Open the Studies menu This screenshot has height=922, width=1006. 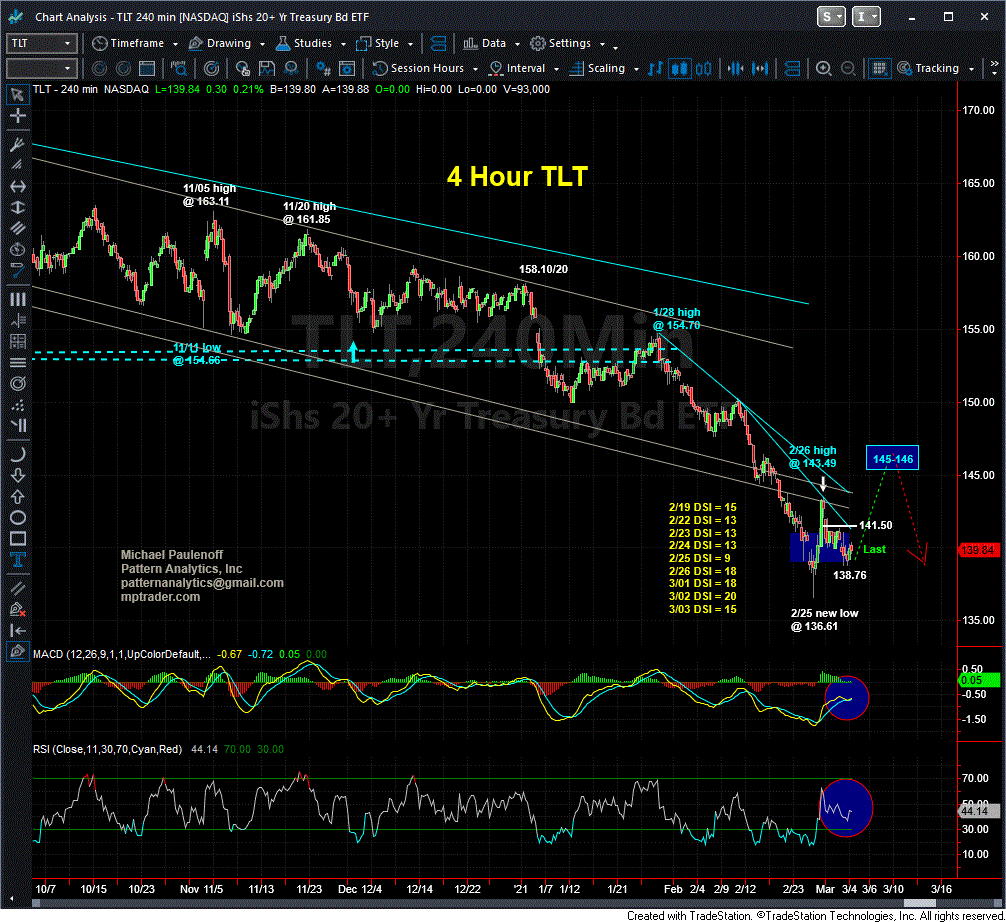[x=304, y=44]
